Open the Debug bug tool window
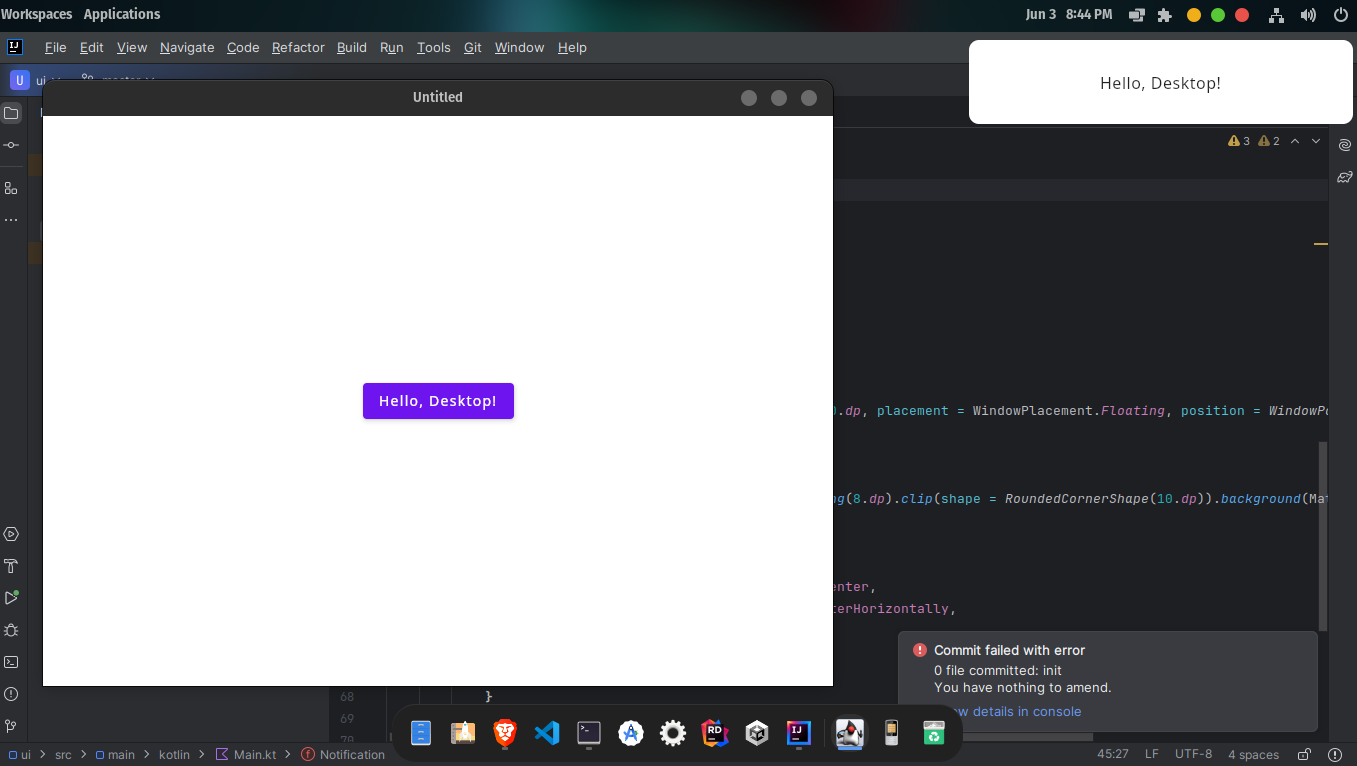 pos(11,630)
